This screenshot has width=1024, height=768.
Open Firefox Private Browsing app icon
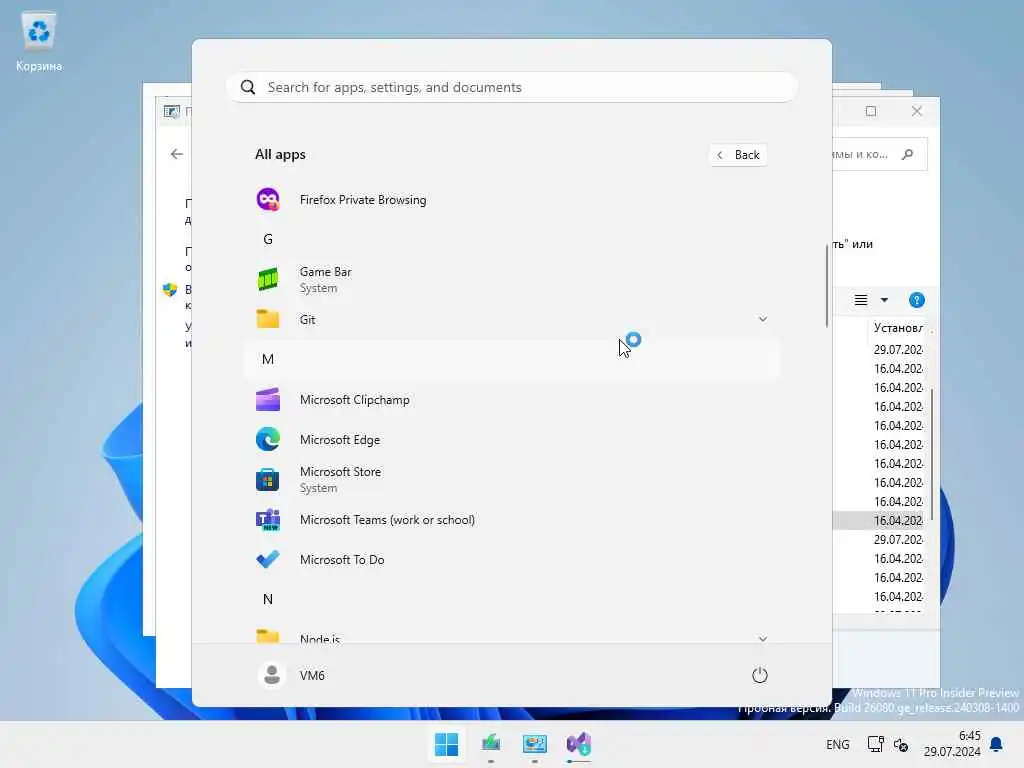tap(268, 199)
